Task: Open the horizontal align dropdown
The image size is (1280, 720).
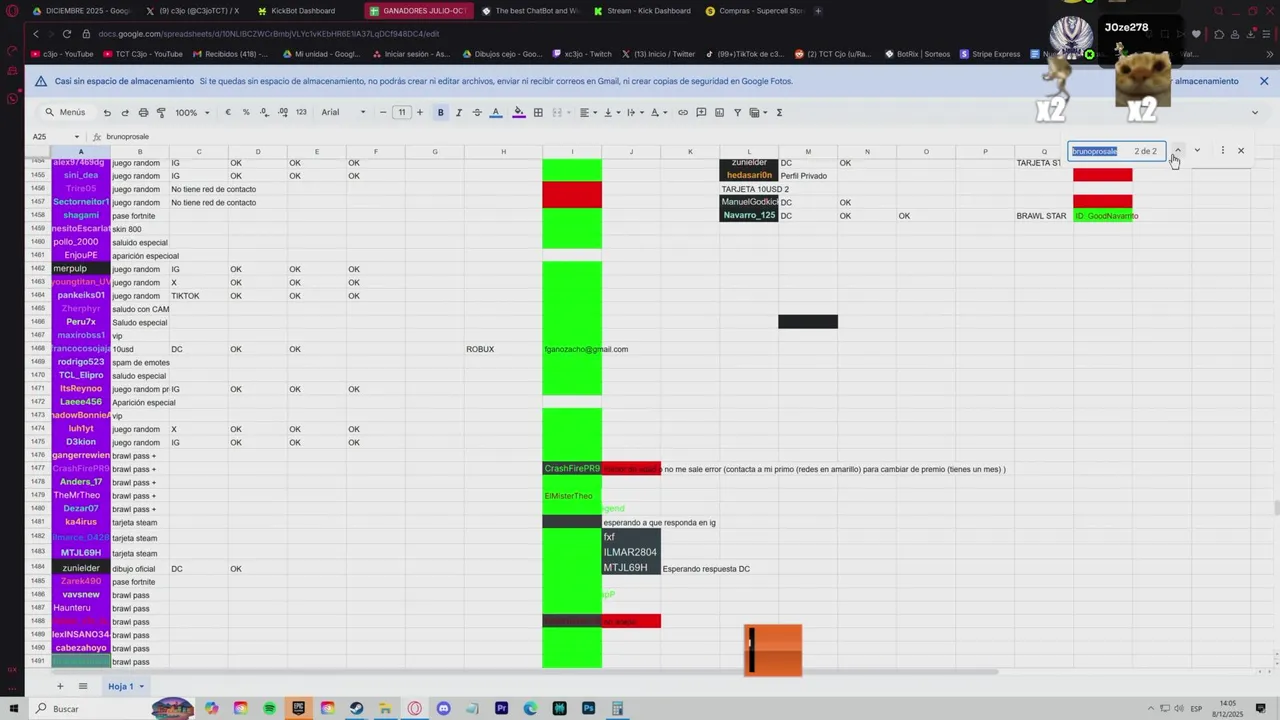Action: [587, 113]
